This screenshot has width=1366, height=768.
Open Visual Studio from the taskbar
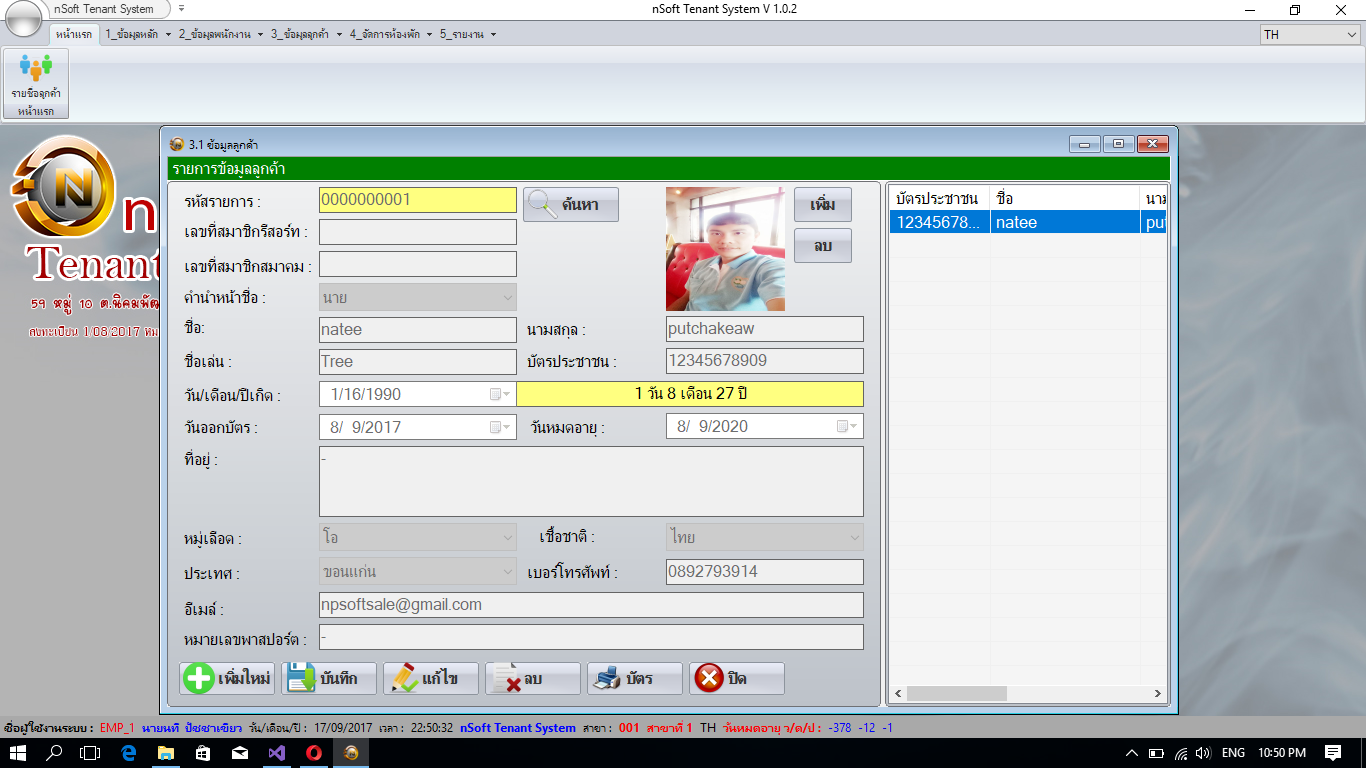pos(276,752)
